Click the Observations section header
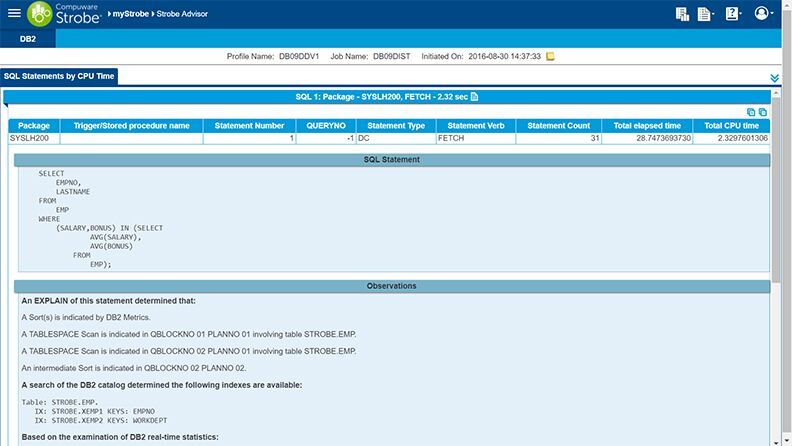The image size is (792, 446). pos(392,286)
